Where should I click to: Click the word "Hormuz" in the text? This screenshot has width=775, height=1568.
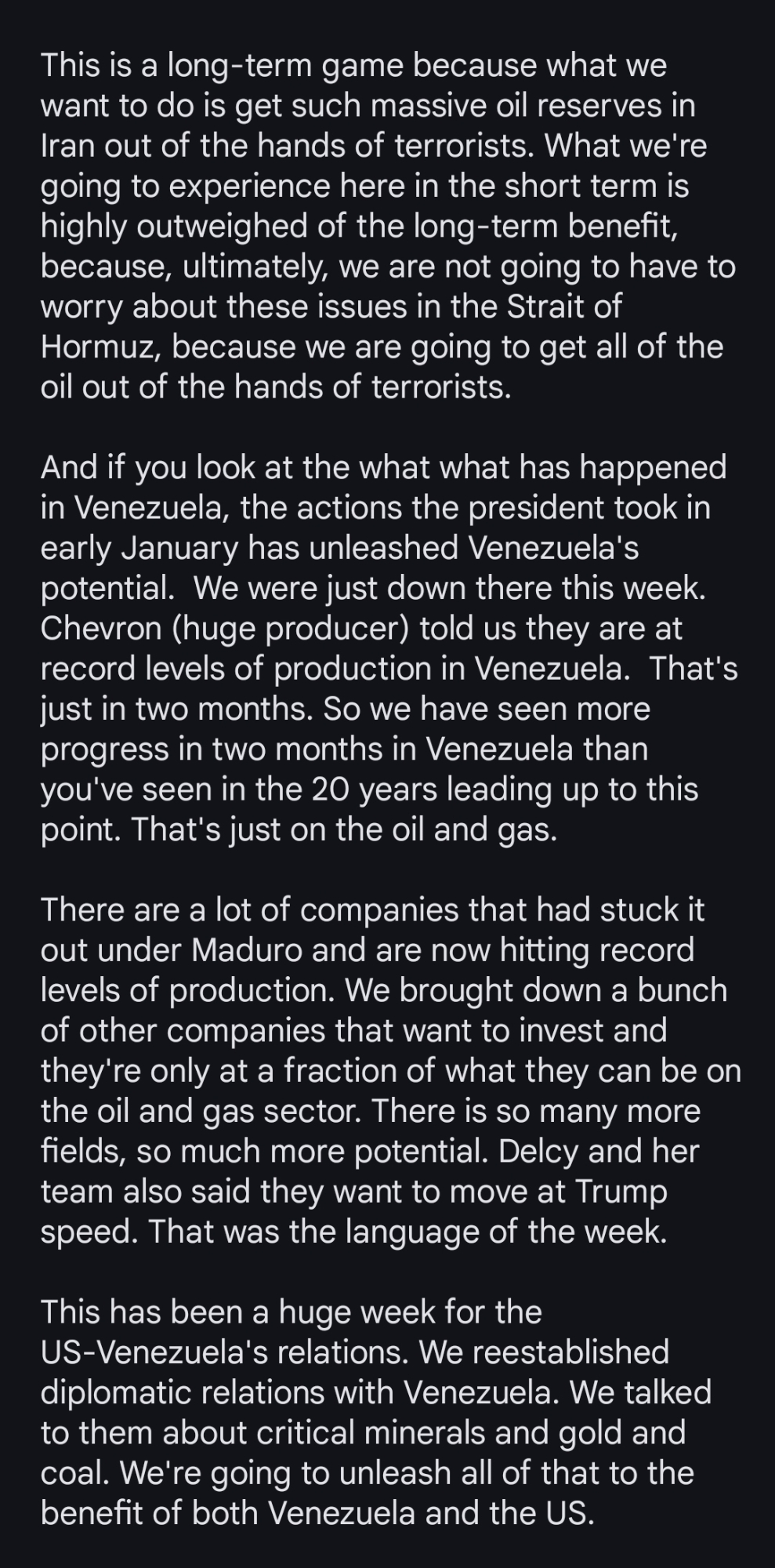coord(101,347)
